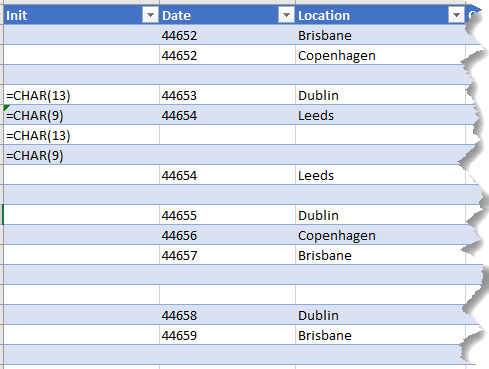This screenshot has width=489, height=369.
Task: Click the first =CHAR(13) cell beside 44653
Action: tap(81, 95)
